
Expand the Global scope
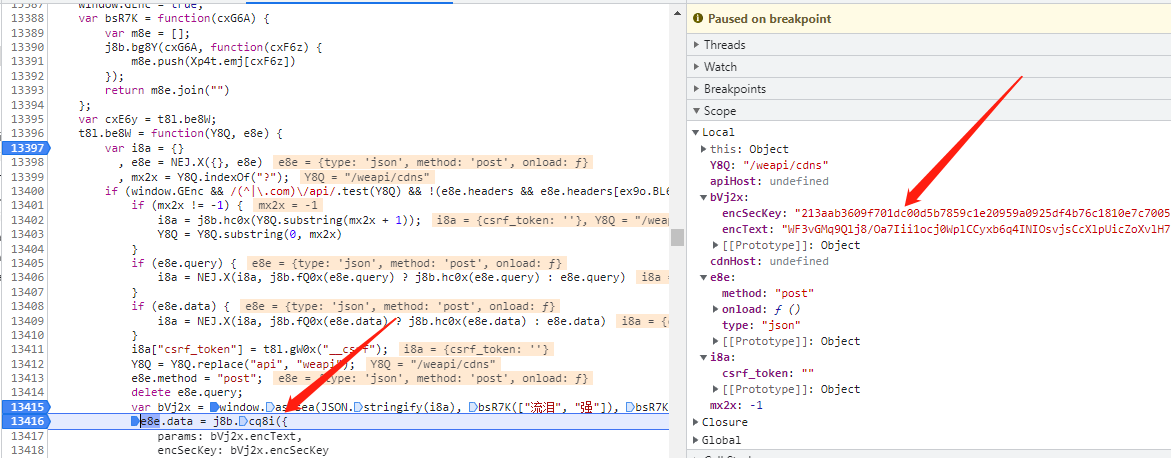click(x=696, y=440)
